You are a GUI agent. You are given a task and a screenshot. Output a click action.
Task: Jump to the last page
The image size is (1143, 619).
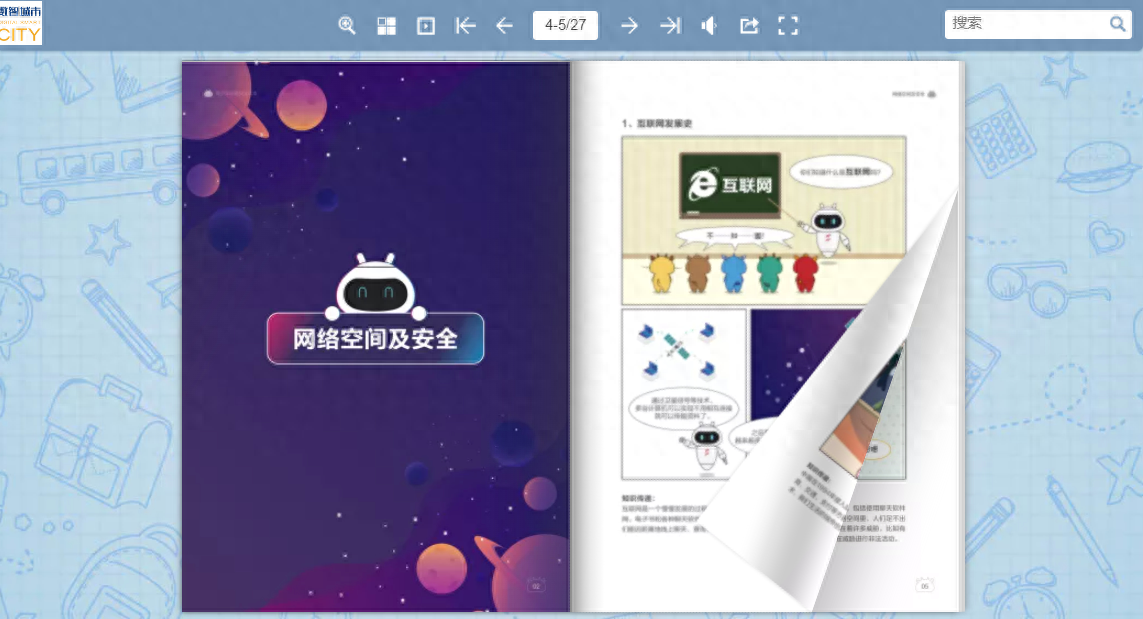669,25
